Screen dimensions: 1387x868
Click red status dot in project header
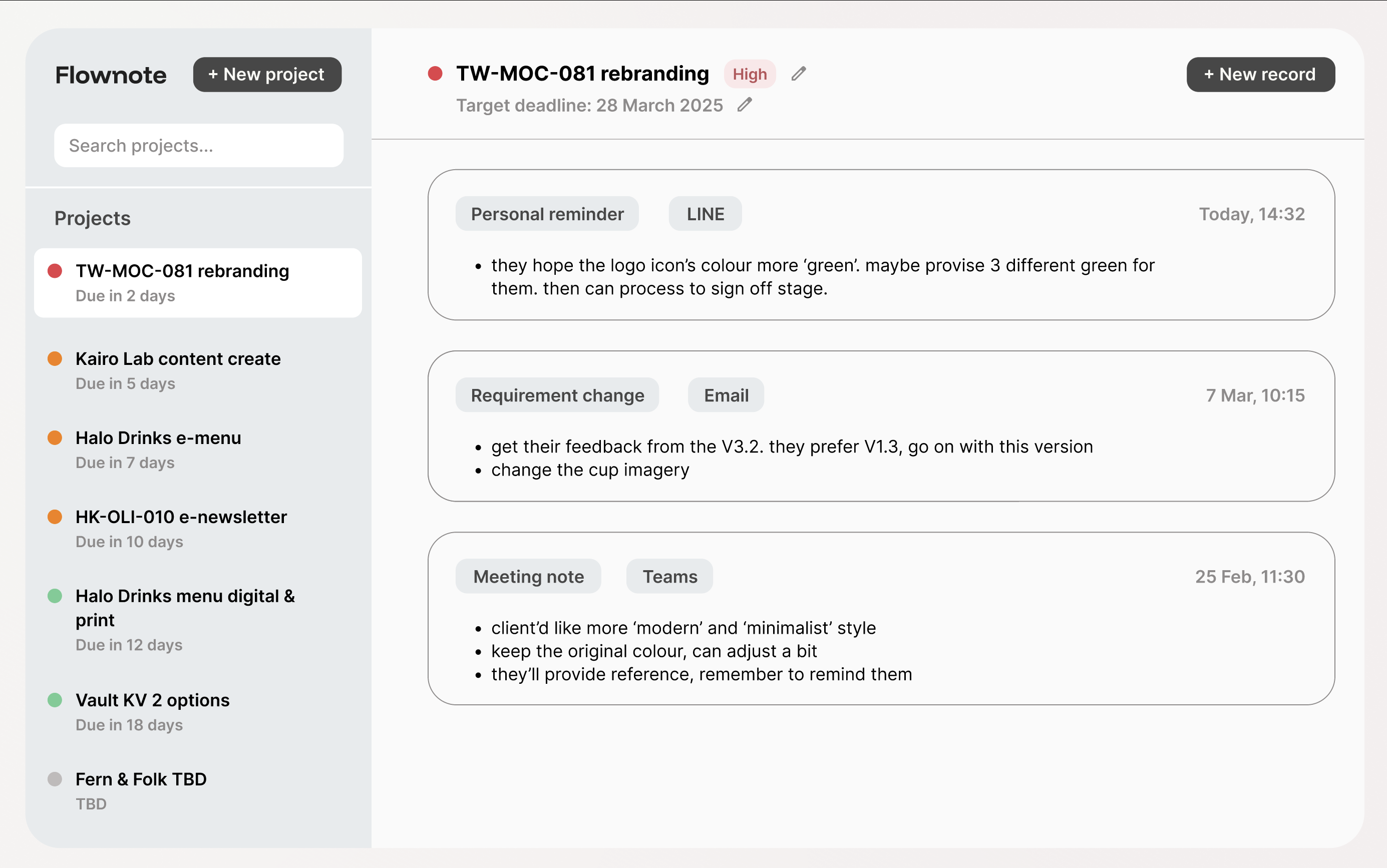coord(435,74)
